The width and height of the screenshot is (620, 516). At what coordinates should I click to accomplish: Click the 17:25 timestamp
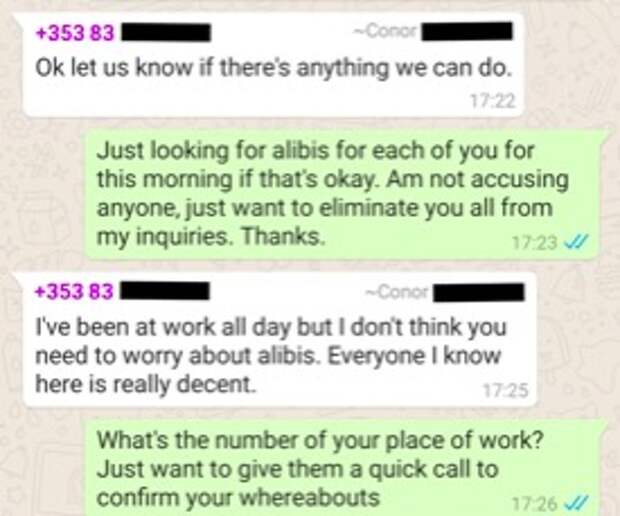[x=505, y=390]
